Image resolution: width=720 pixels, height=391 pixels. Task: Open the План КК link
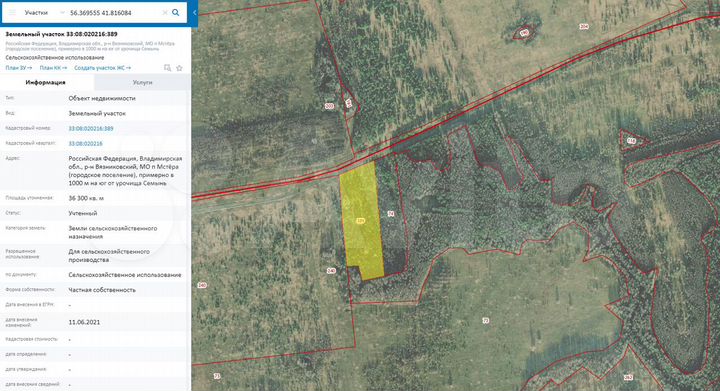[53, 68]
